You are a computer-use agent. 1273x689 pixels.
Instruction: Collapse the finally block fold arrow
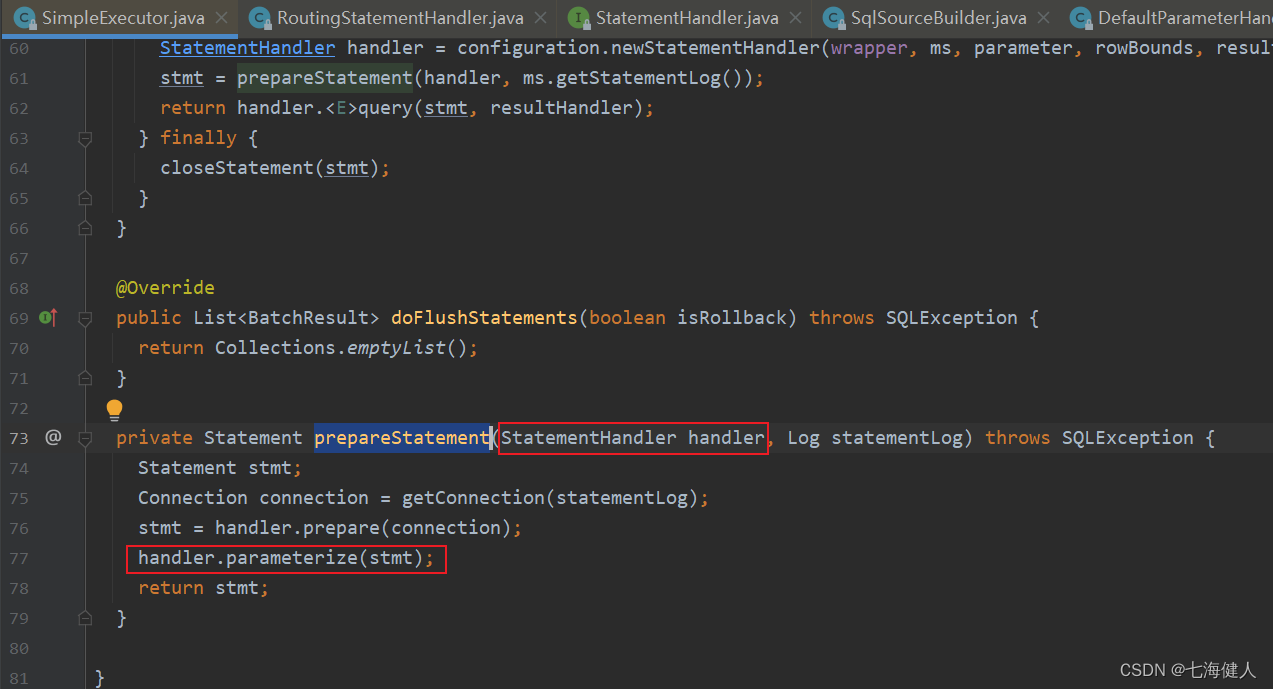click(85, 138)
